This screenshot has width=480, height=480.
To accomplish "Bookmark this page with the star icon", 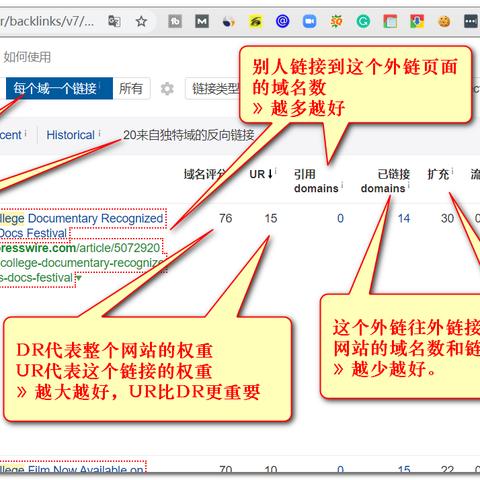I will pos(141,22).
